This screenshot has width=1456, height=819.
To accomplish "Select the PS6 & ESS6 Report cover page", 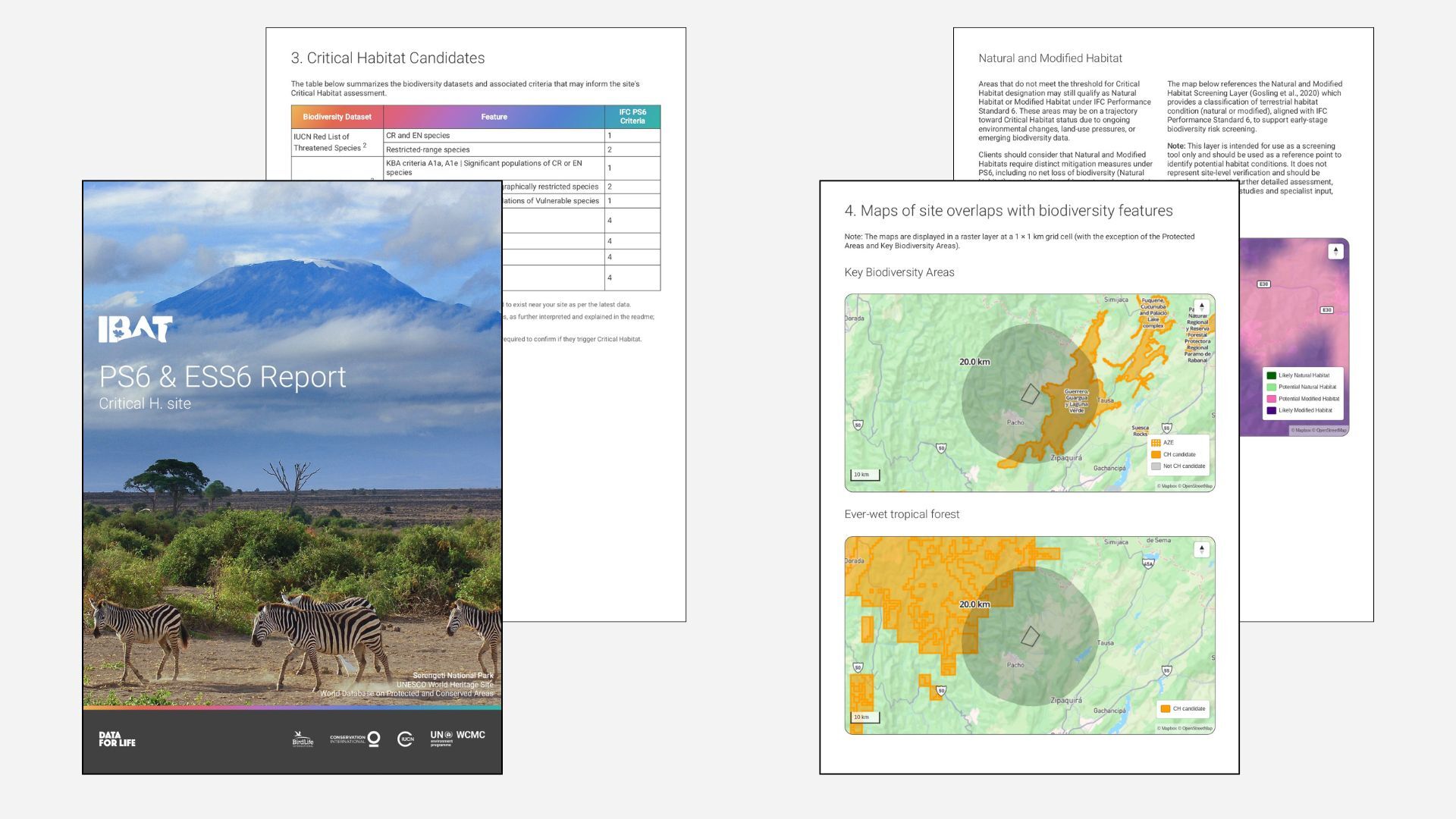I will point(292,477).
